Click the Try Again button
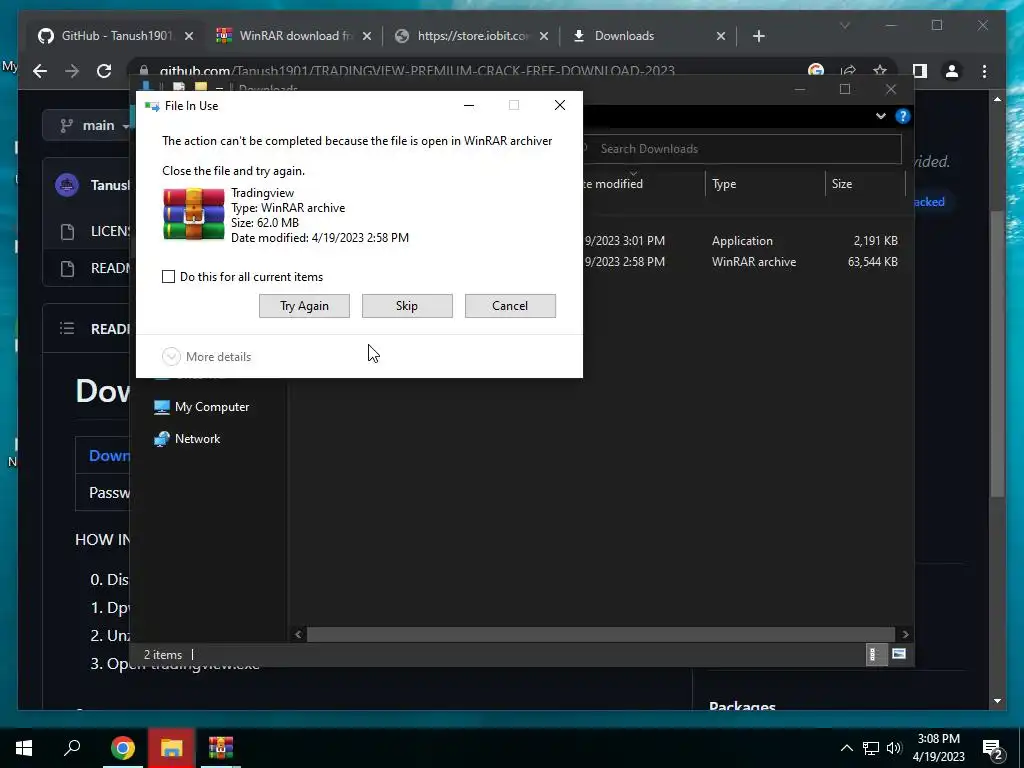 (x=304, y=306)
